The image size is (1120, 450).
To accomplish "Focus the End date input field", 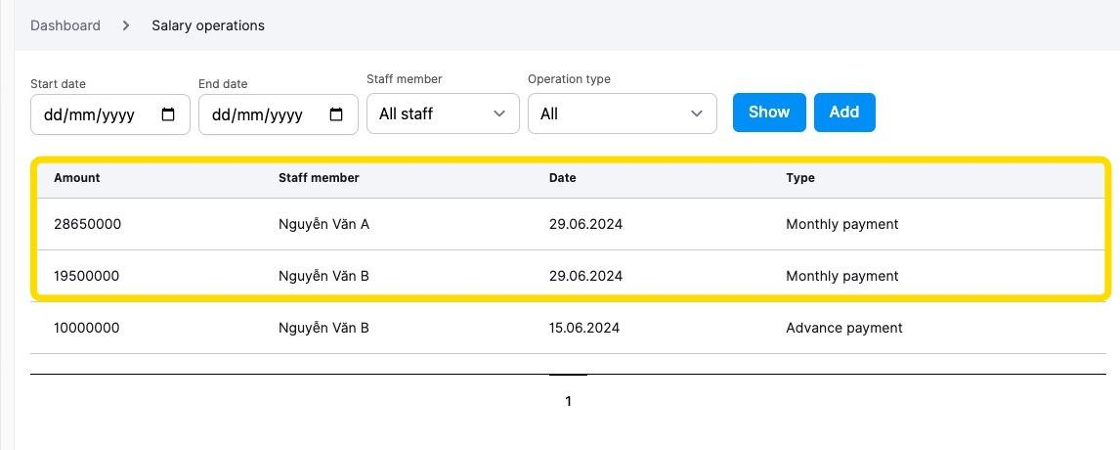I will click(279, 114).
